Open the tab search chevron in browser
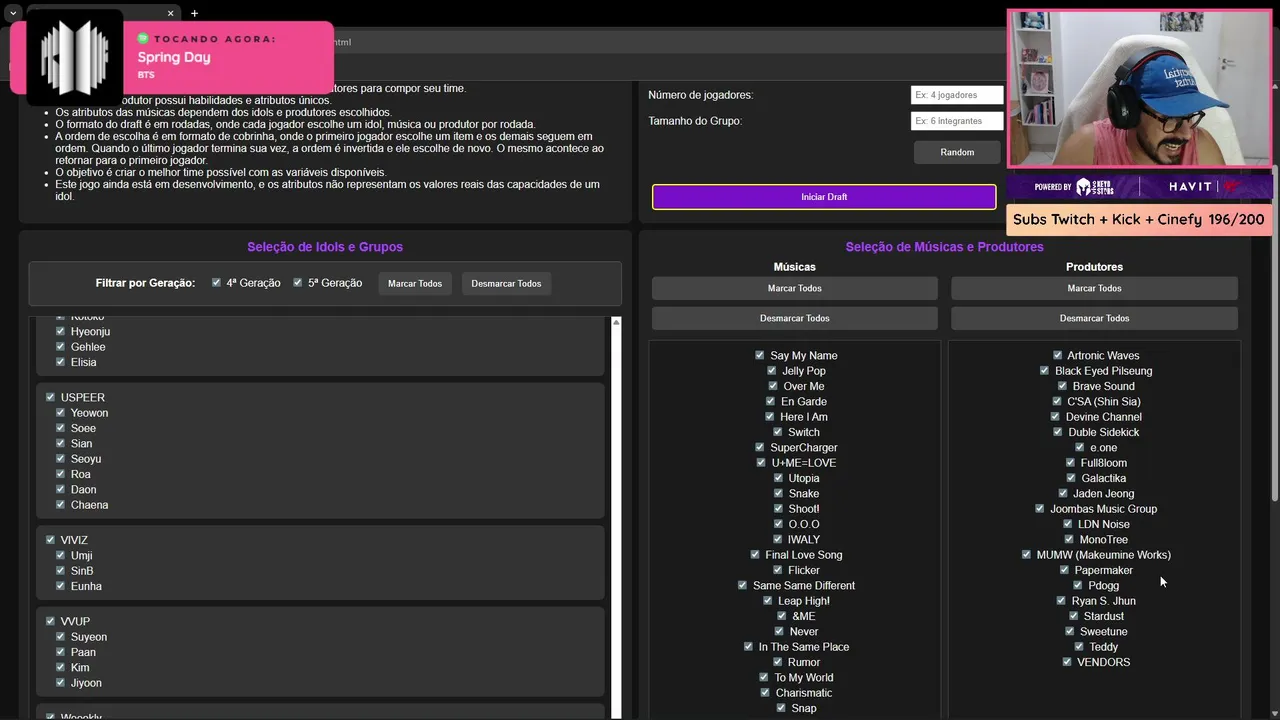 click(x=13, y=13)
